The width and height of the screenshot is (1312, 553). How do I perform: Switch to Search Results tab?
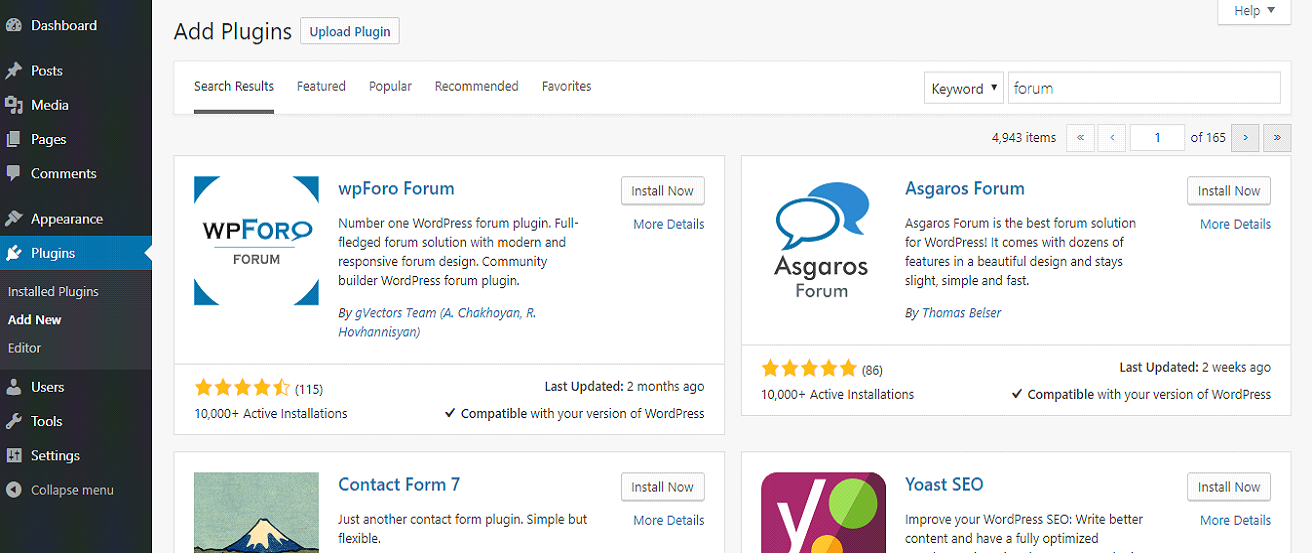pyautogui.click(x=234, y=87)
